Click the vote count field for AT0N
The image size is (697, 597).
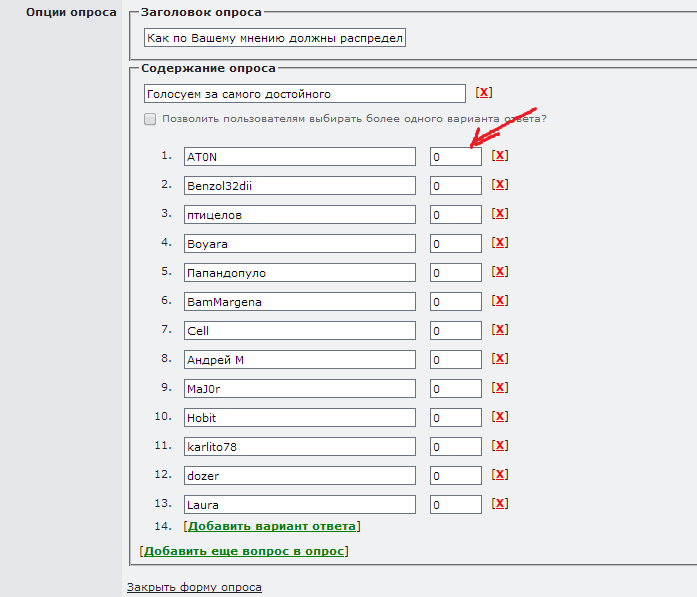click(x=456, y=157)
